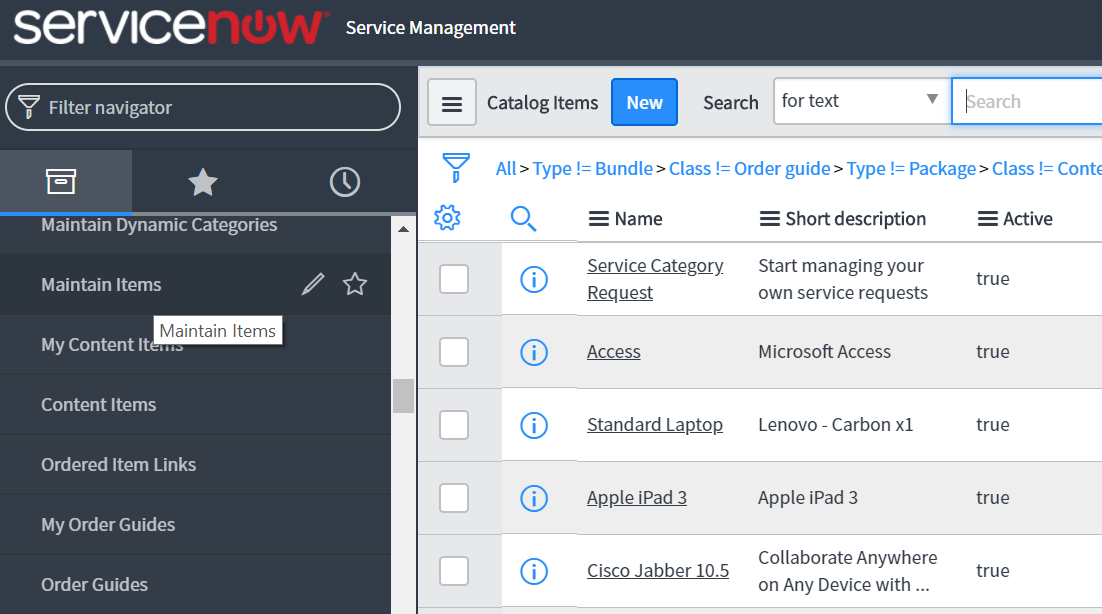The height and width of the screenshot is (614, 1102).
Task: Edit Maintain Items with the pencil icon
Action: pos(312,284)
